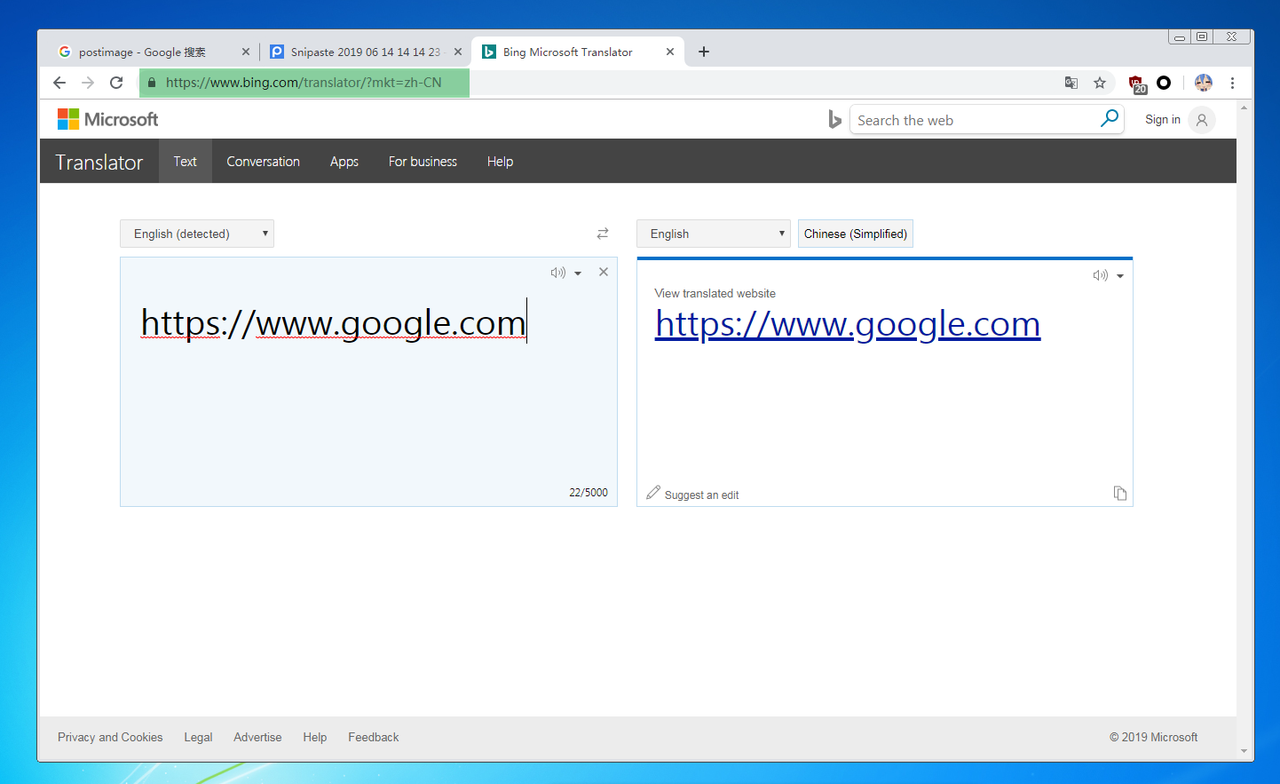This screenshot has height=784, width=1280.
Task: Open the Chrome three-dot menu
Action: click(1232, 83)
